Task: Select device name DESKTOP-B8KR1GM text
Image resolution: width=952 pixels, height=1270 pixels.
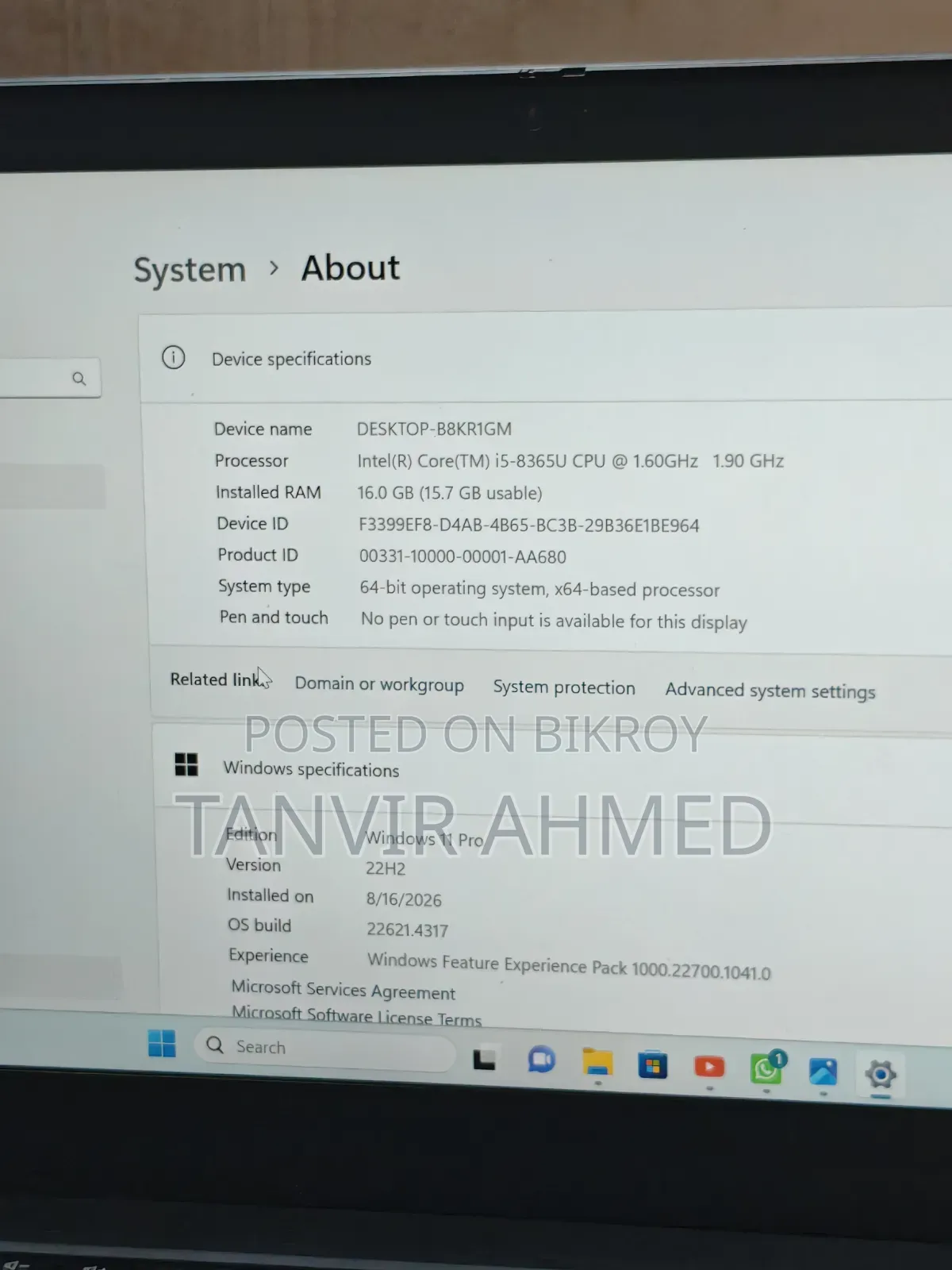Action: (434, 429)
